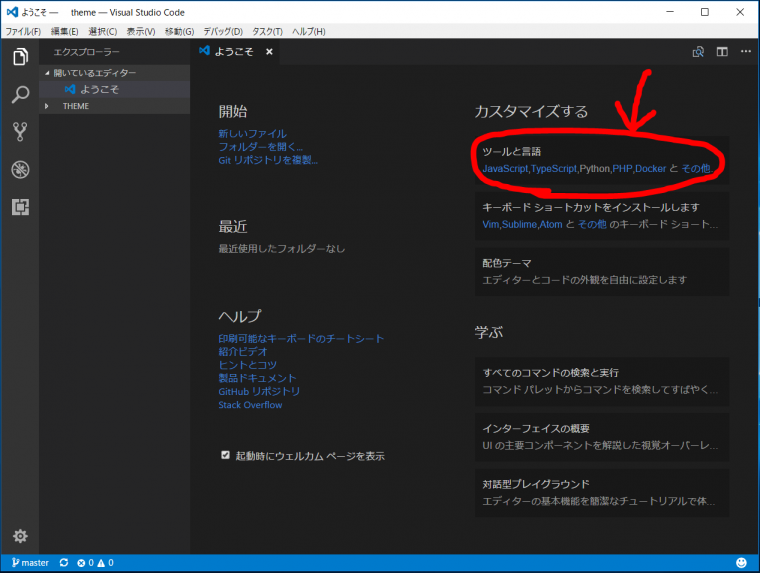Click the warning count triangle in status bar

[101, 563]
